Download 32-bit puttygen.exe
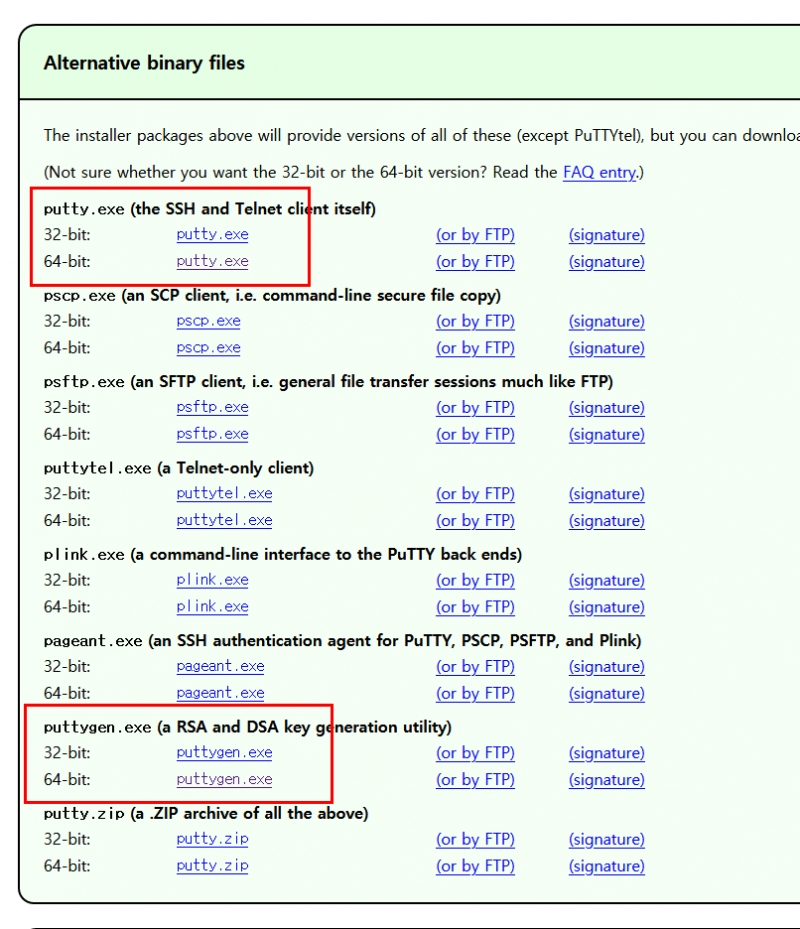This screenshot has width=800, height=929. click(224, 753)
